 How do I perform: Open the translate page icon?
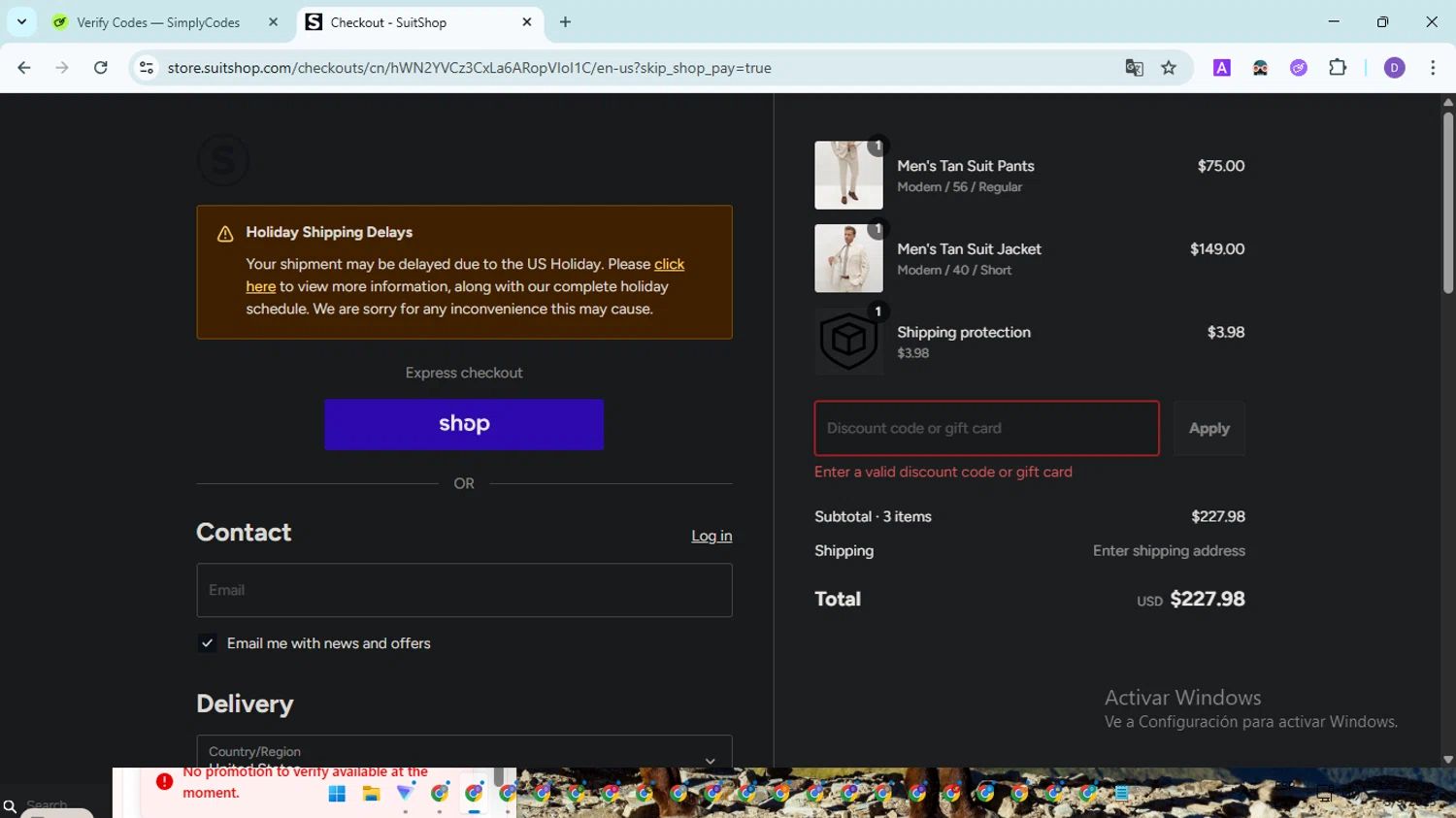(1134, 68)
